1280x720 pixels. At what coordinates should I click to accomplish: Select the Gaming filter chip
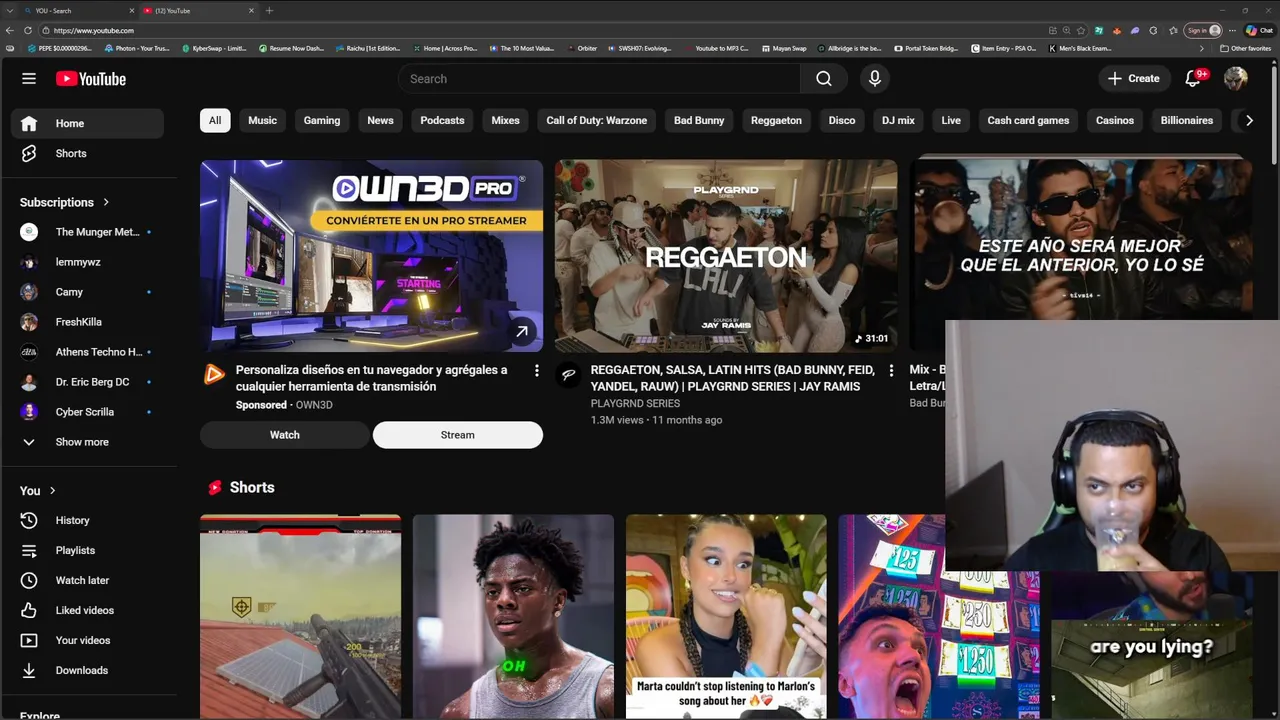coord(322,120)
